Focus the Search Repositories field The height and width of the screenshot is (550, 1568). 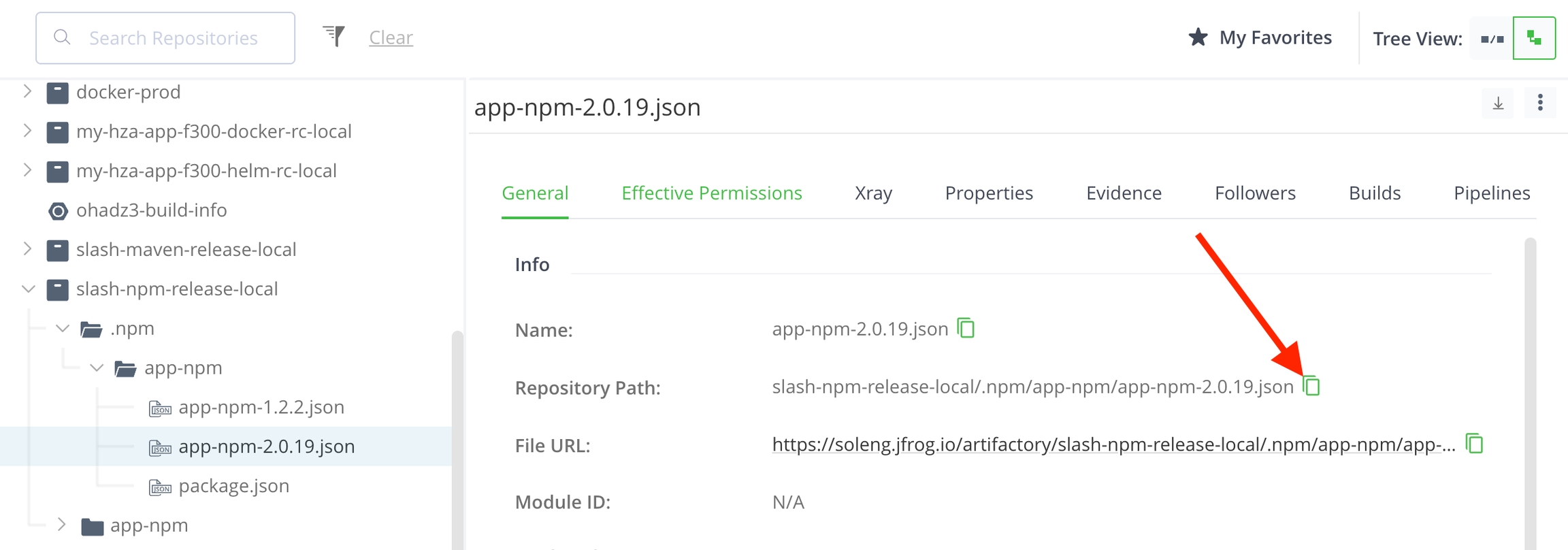coord(174,38)
